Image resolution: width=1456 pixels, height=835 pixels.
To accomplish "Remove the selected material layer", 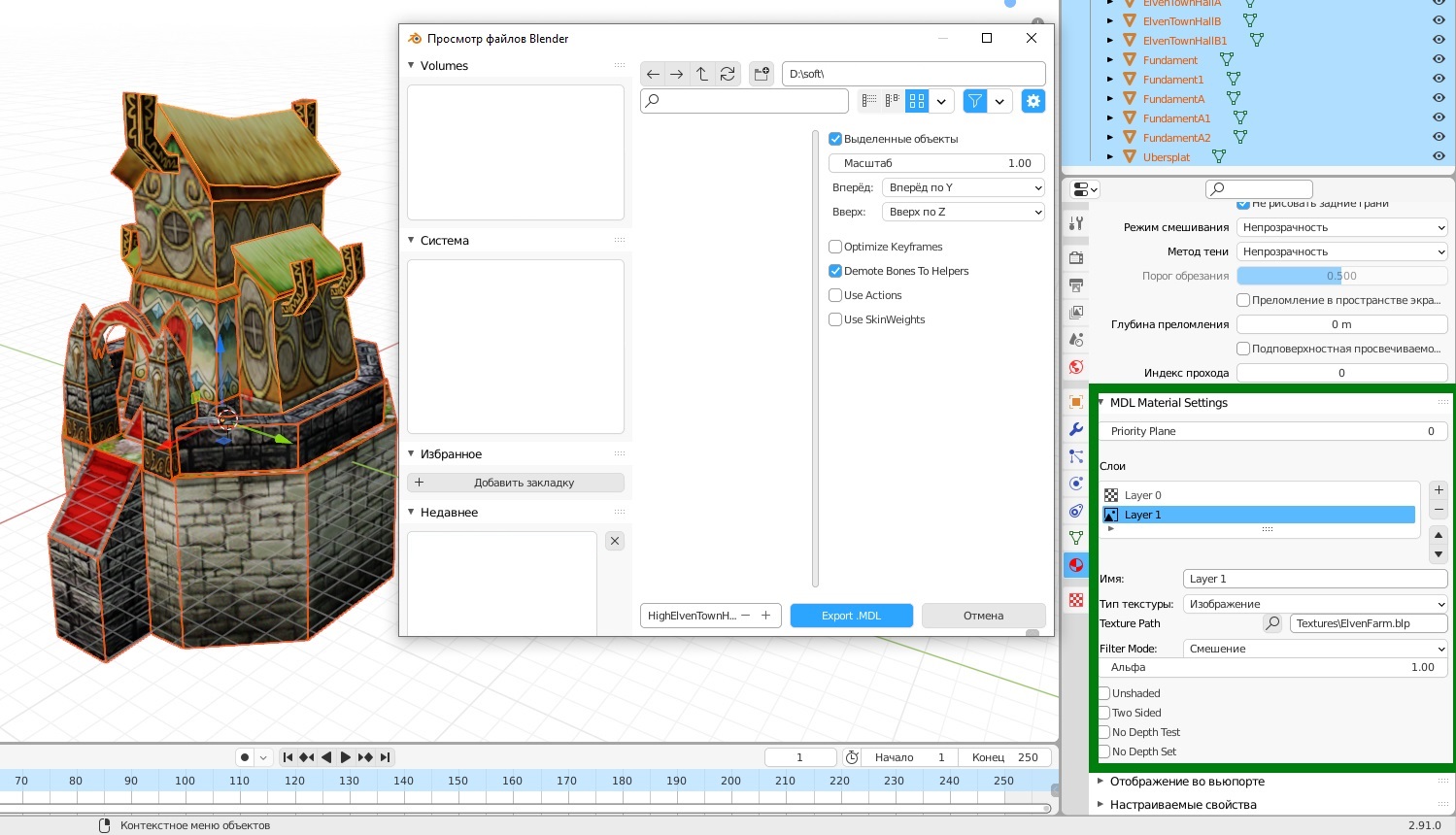I will click(x=1439, y=510).
